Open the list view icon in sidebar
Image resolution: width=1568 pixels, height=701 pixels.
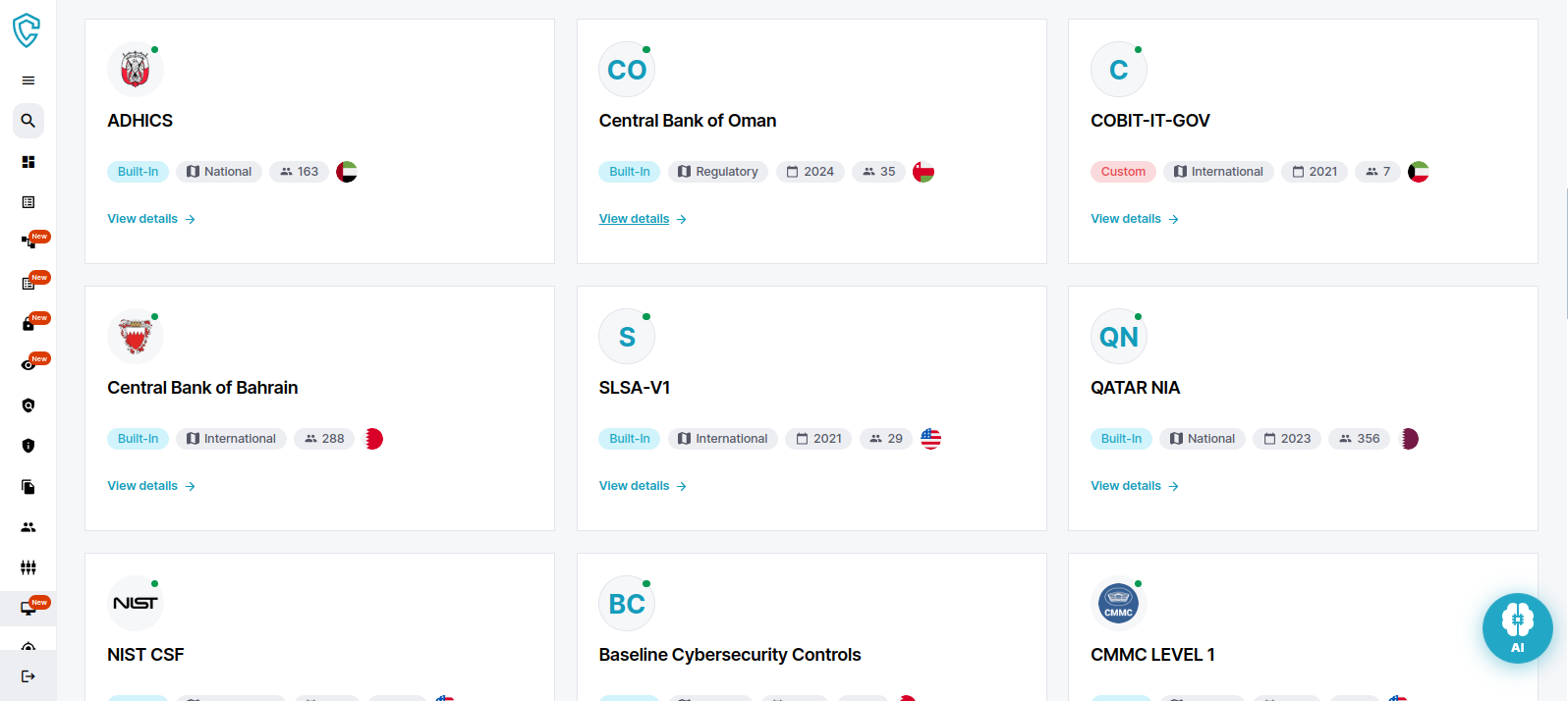(28, 202)
